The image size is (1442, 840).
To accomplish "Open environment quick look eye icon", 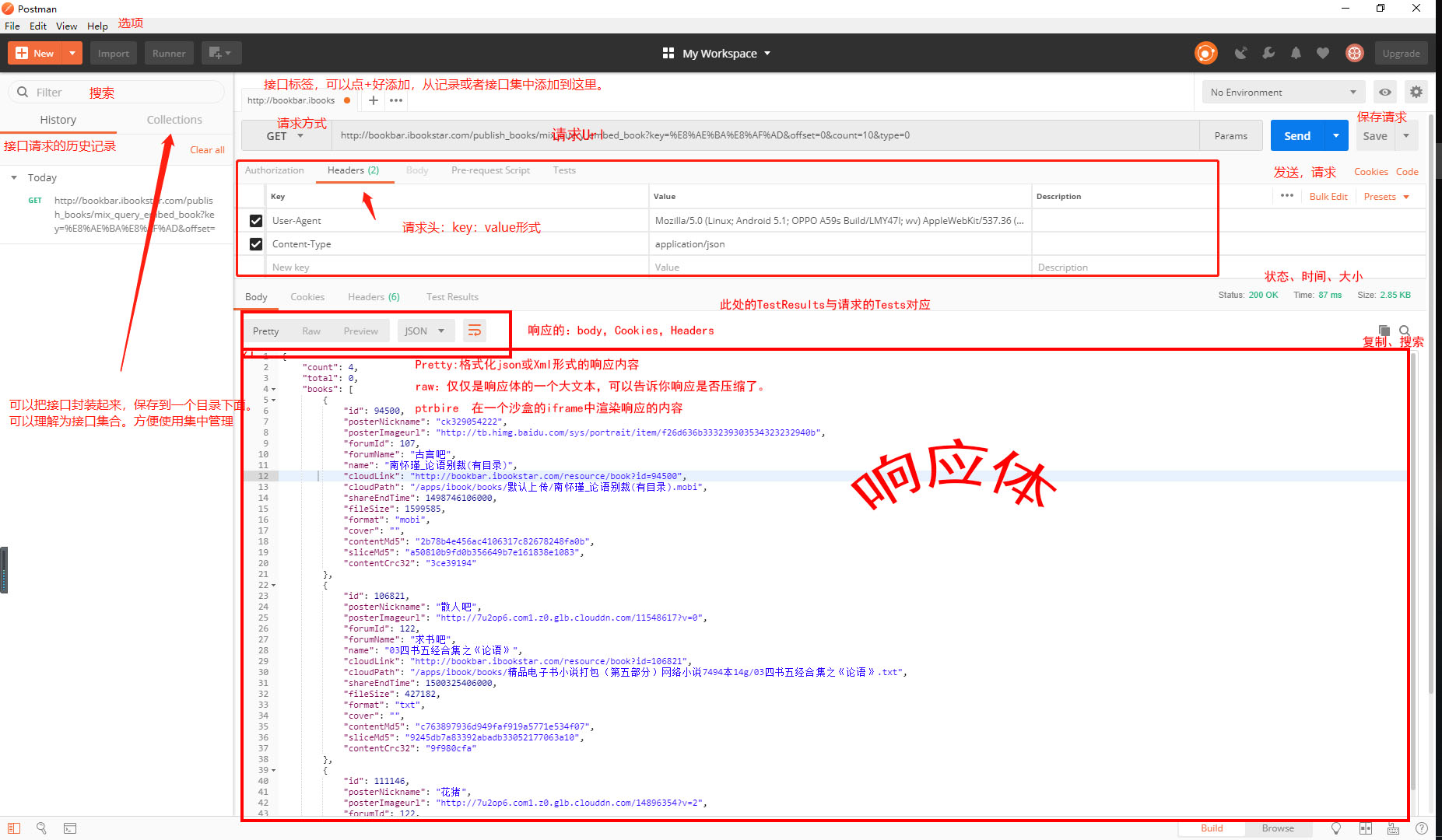I will pyautogui.click(x=1385, y=92).
